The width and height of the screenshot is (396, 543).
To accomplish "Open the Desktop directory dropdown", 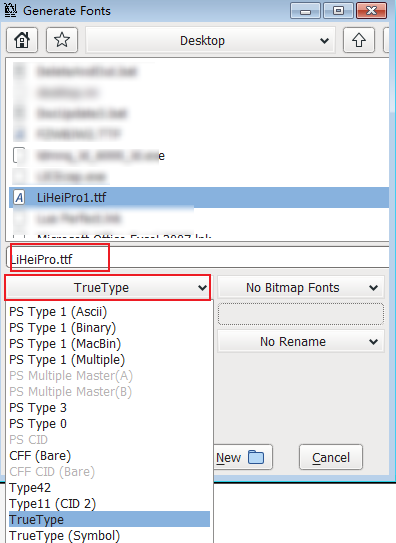I will pyautogui.click(x=210, y=41).
